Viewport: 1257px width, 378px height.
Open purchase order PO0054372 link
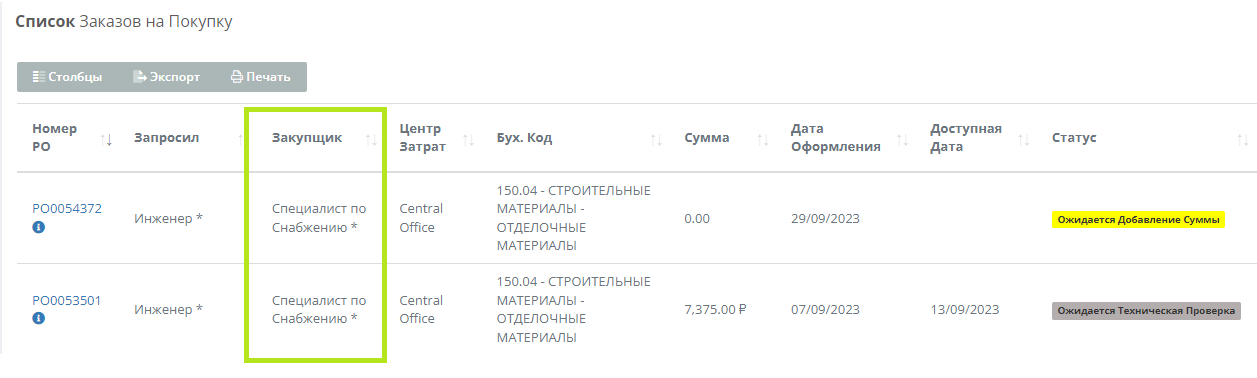67,208
